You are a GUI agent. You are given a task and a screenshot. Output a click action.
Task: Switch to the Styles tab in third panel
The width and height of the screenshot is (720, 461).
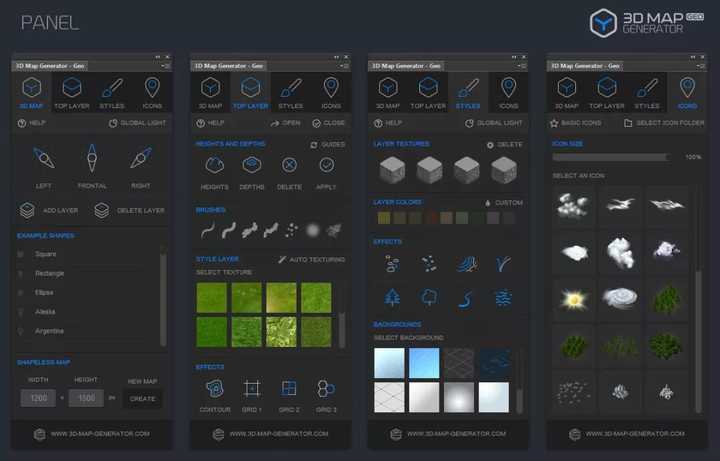(468, 91)
